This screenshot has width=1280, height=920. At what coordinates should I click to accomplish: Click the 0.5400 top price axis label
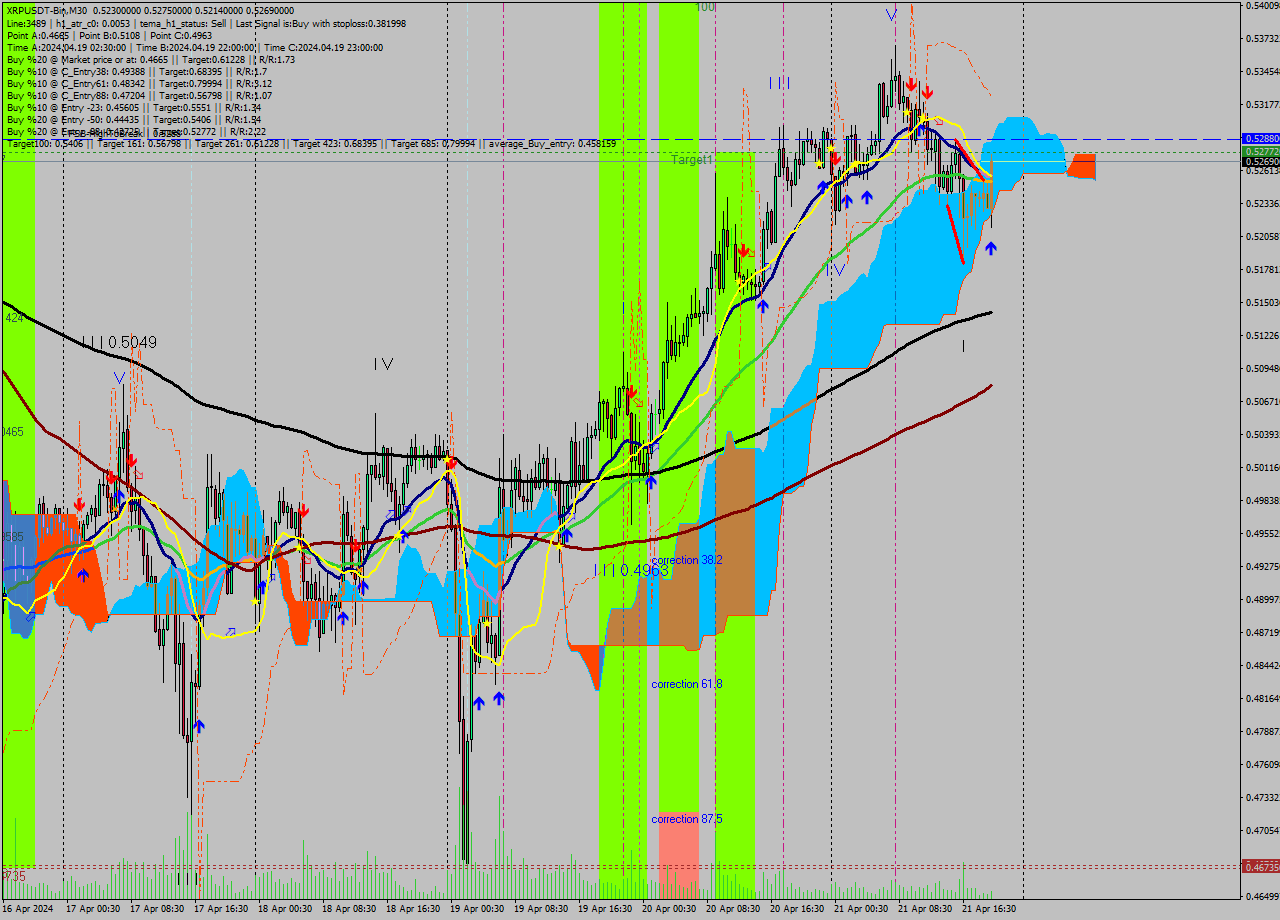tap(1262, 6)
